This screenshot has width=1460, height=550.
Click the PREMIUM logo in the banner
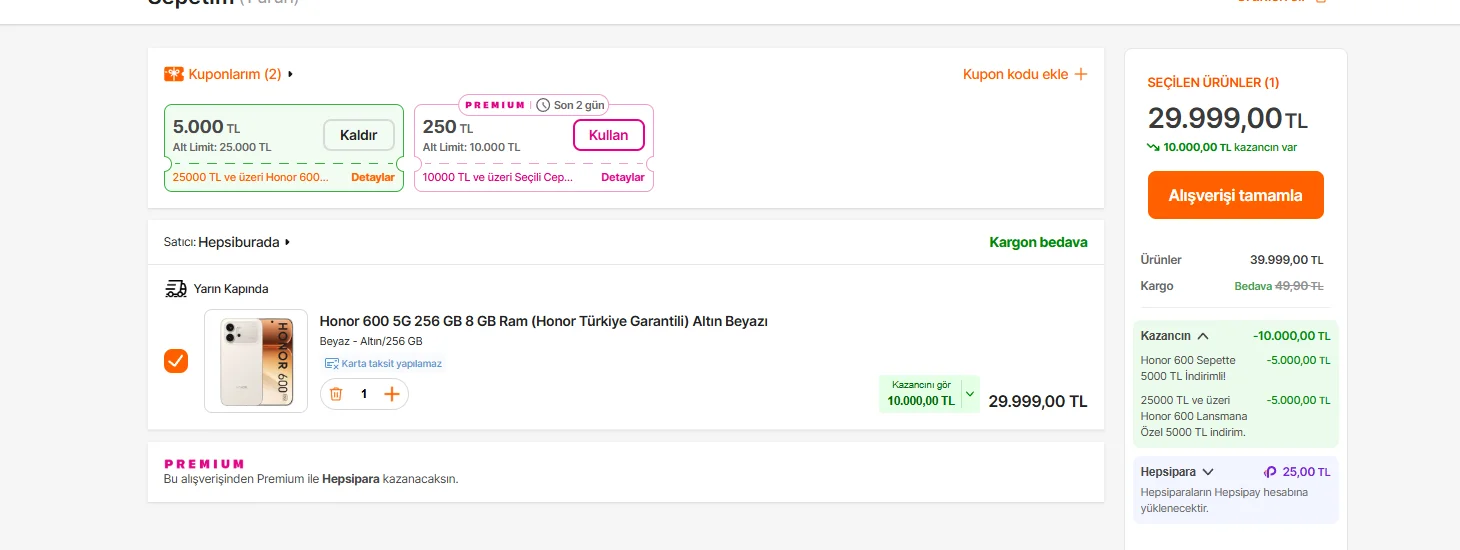click(204, 464)
